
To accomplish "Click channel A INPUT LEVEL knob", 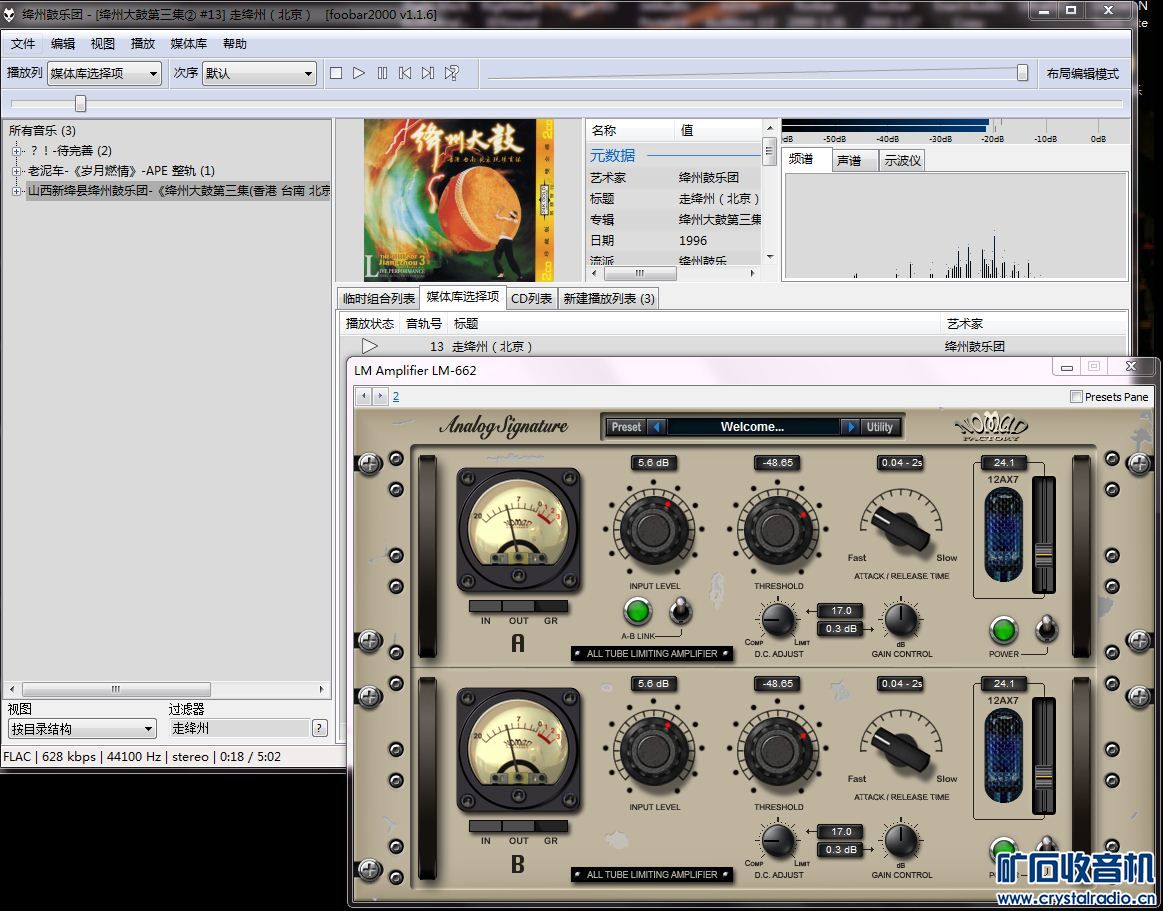I will pos(653,530).
